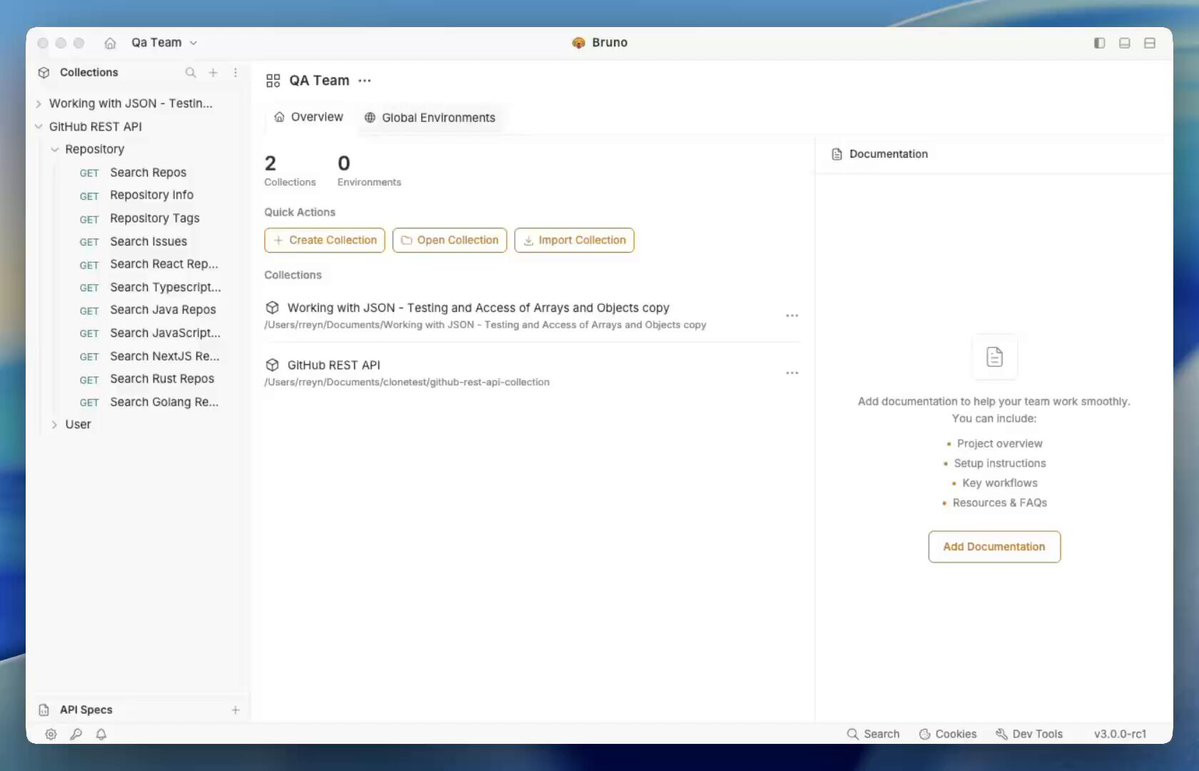
Task: Open the Repository Info request
Action: click(151, 195)
